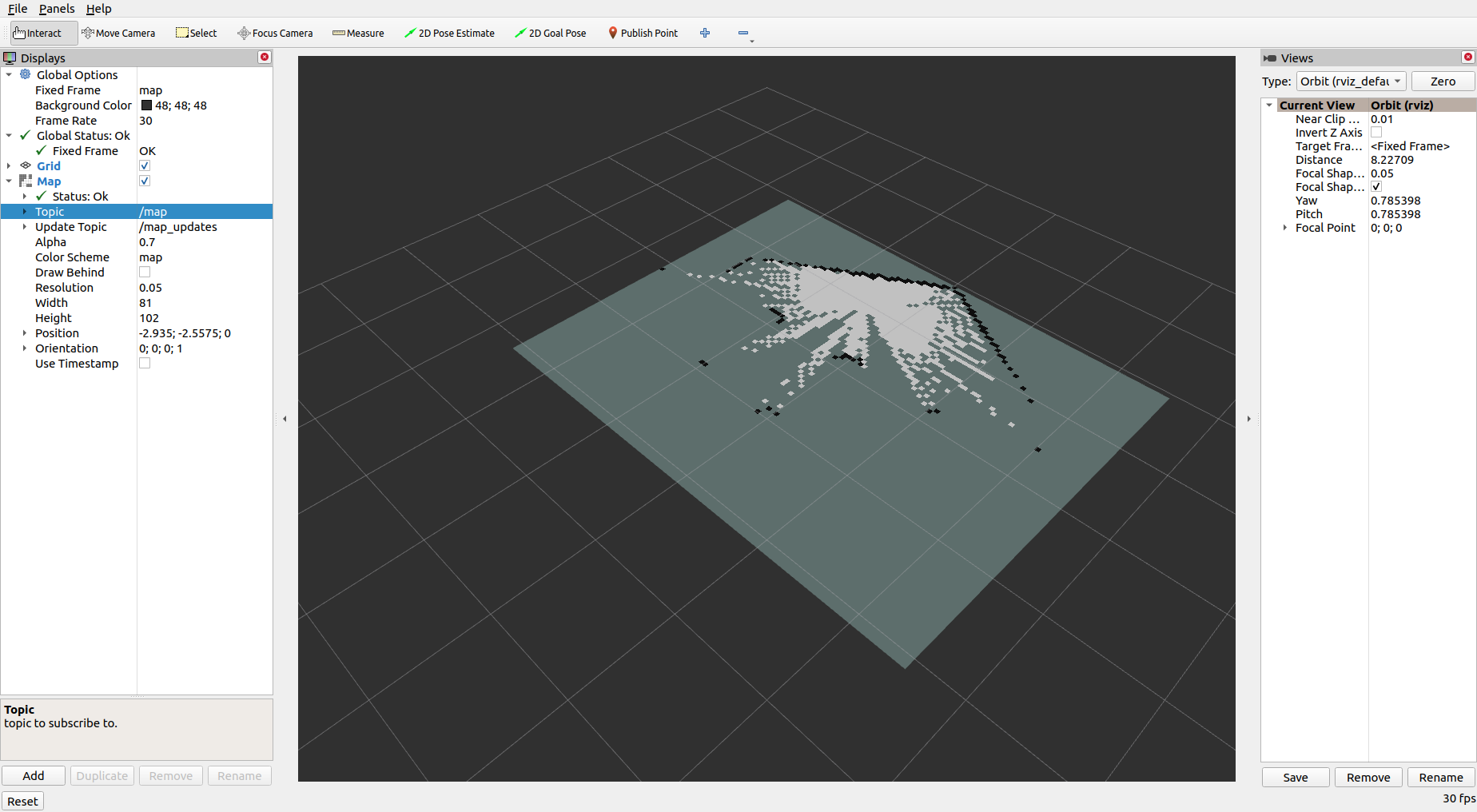Activate the Publish Point tool
1477x812 pixels.
[643, 33]
